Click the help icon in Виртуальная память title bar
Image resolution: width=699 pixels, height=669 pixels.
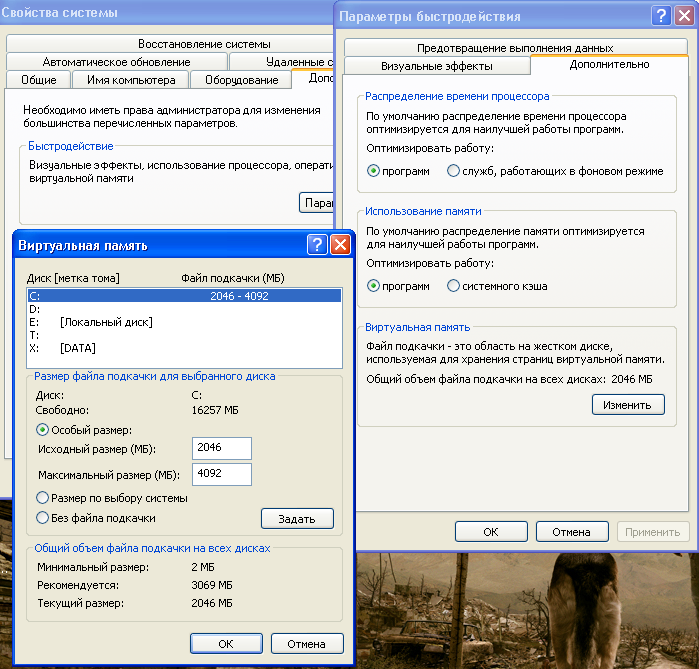(317, 244)
